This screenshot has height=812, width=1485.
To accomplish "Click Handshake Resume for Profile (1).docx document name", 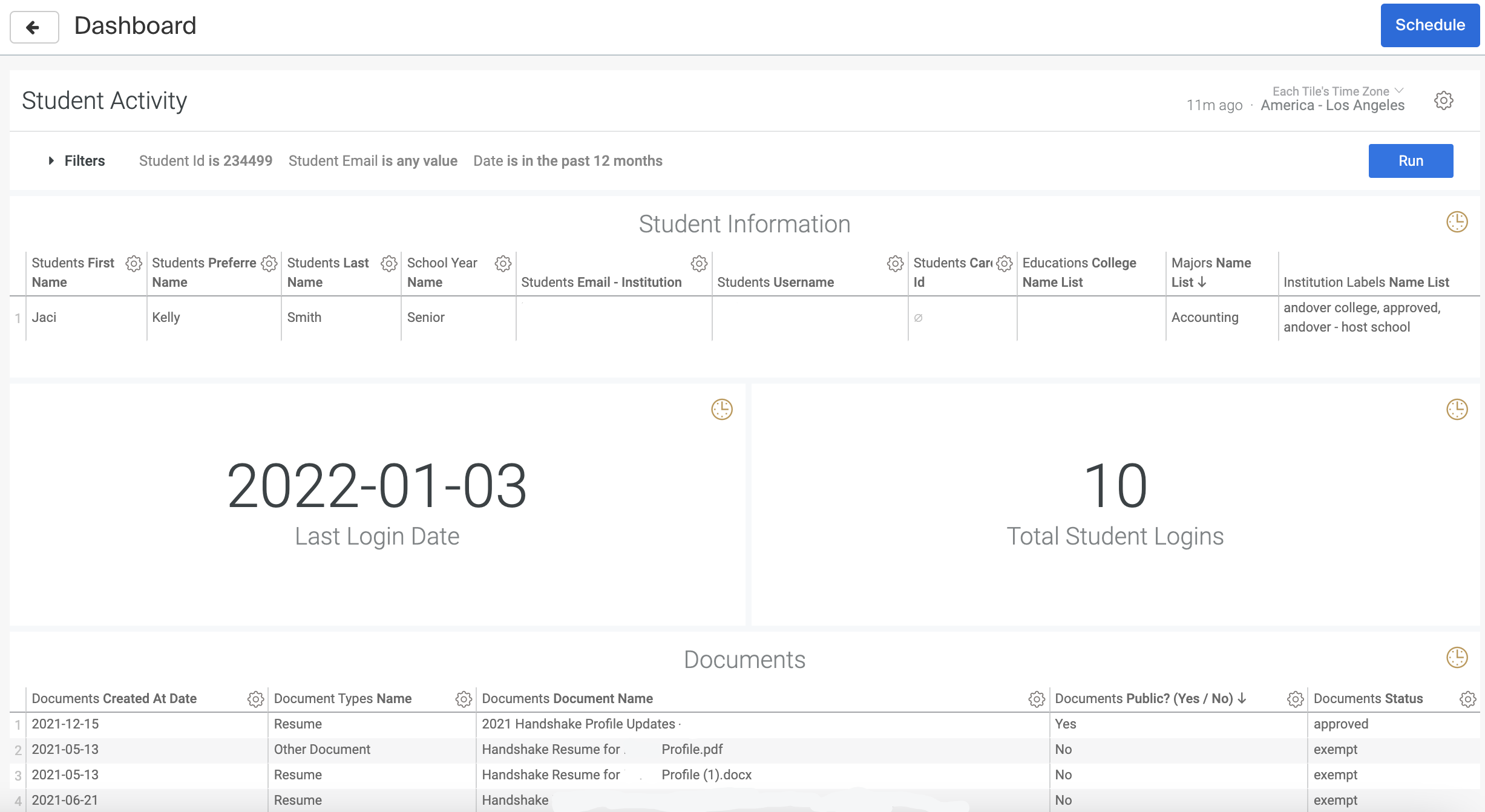I will pyautogui.click(x=617, y=775).
